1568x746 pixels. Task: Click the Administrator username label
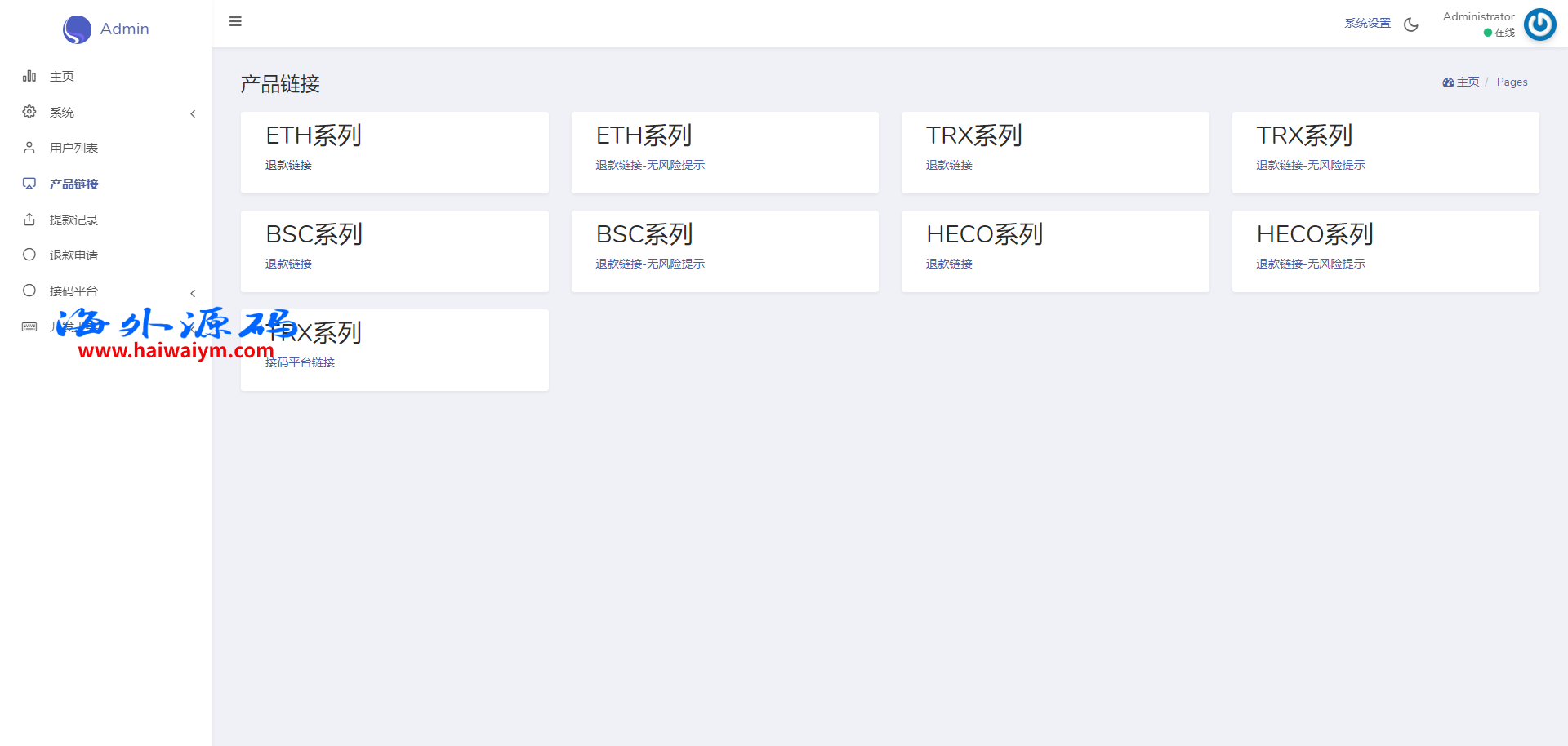pyautogui.click(x=1478, y=16)
